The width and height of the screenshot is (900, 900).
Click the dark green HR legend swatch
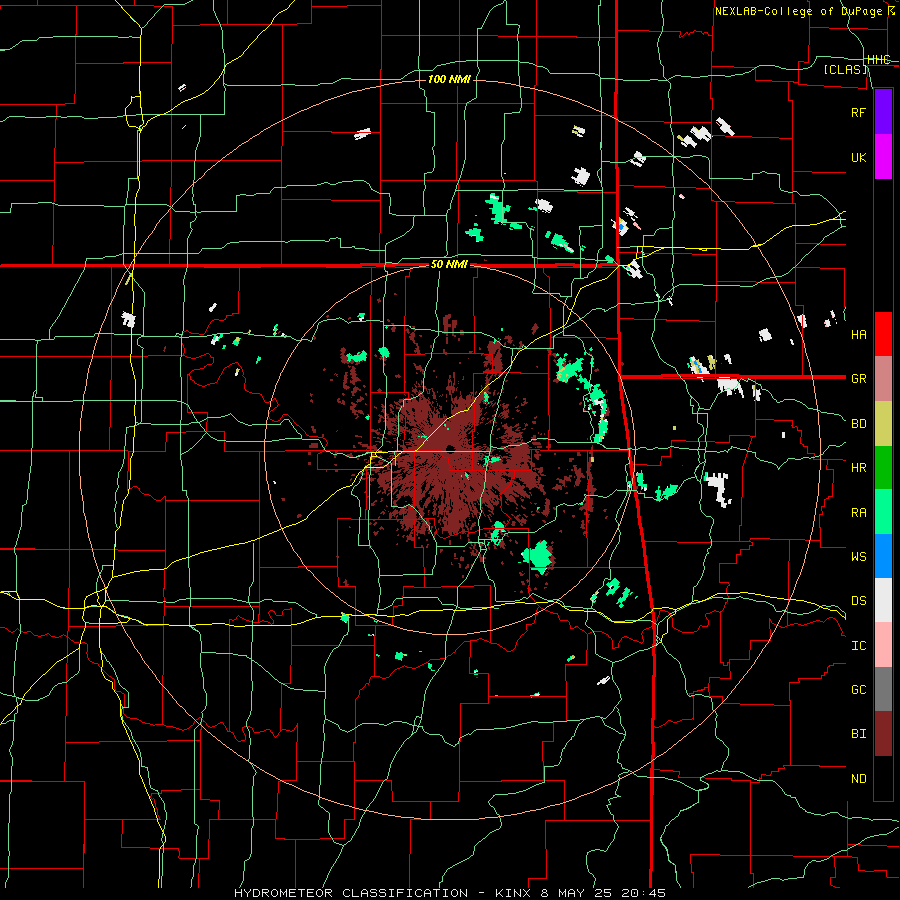pos(883,468)
